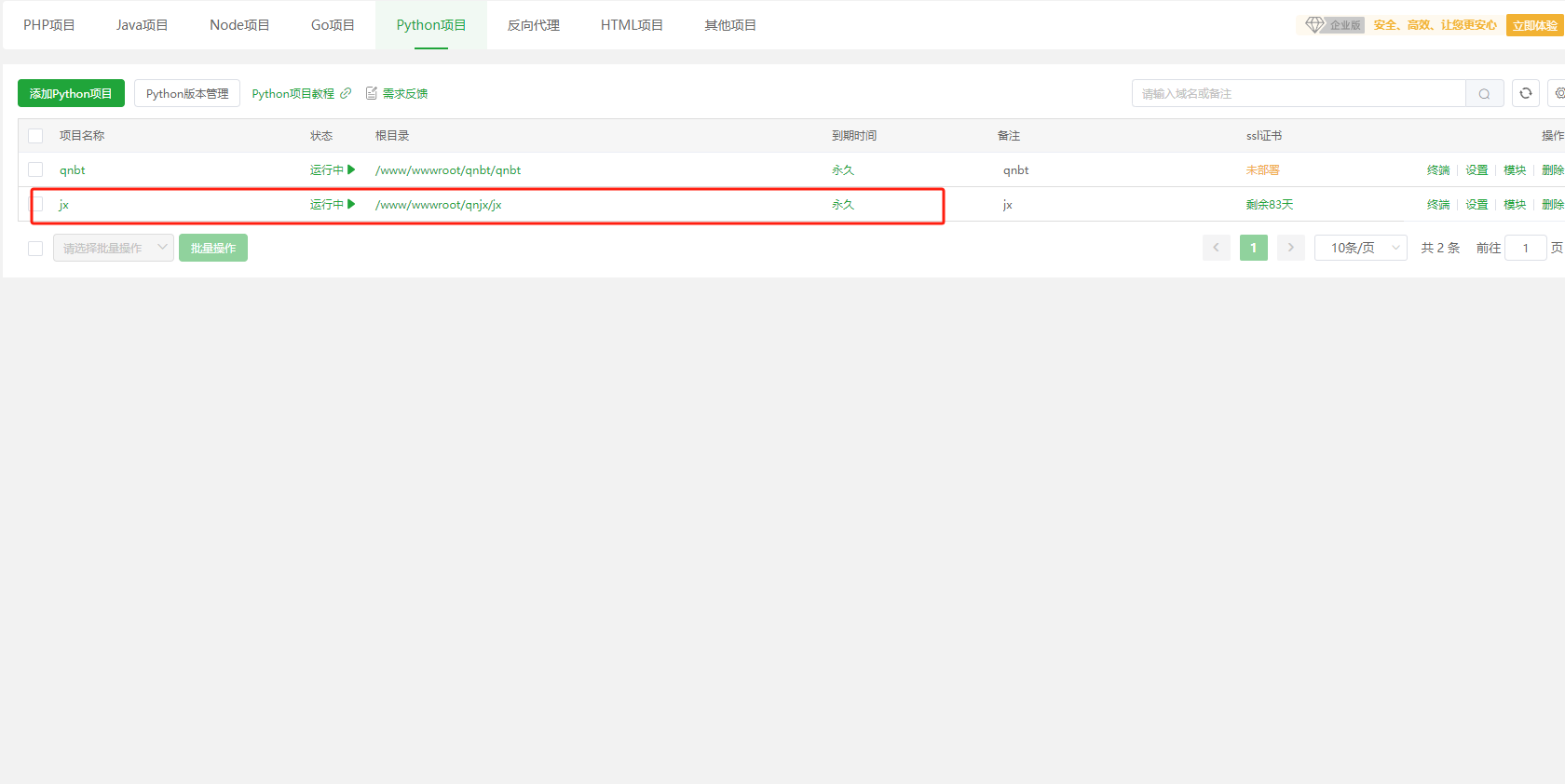Tick the bottom batch selection checkbox
This screenshot has width=1565, height=784.
tap(35, 249)
